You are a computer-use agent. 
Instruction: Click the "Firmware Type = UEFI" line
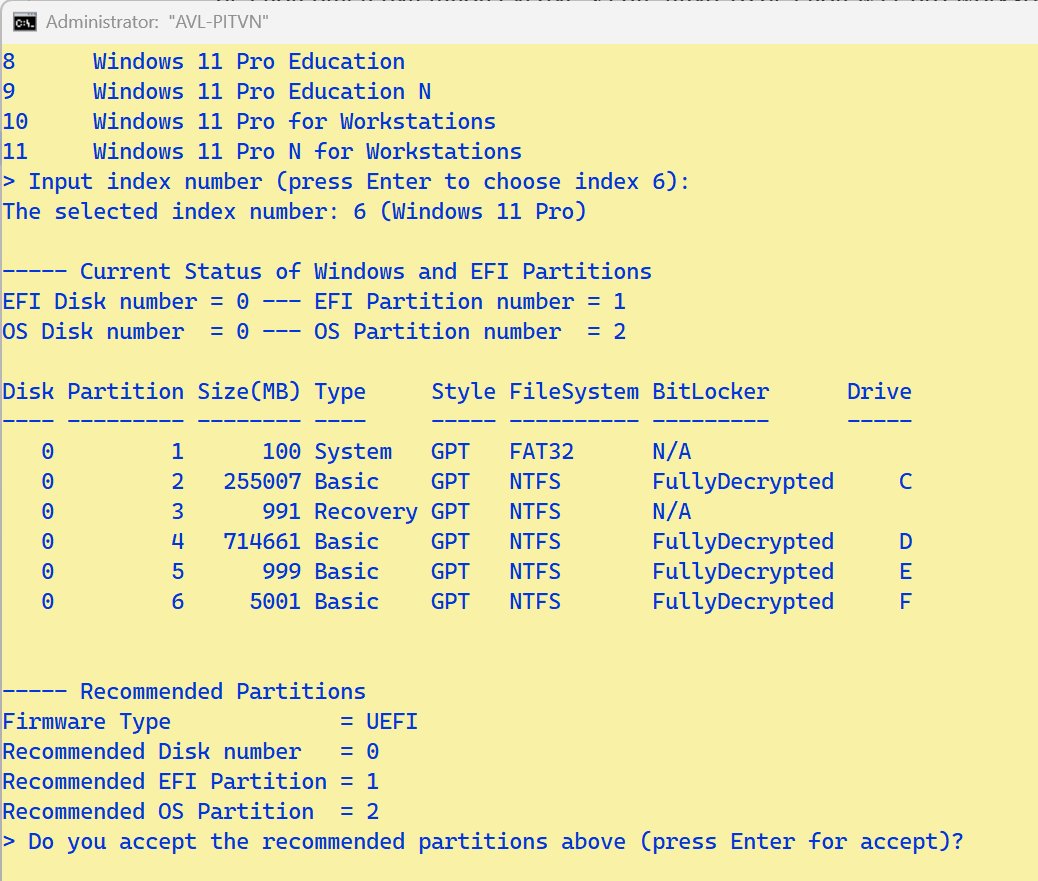pyautogui.click(x=210, y=722)
